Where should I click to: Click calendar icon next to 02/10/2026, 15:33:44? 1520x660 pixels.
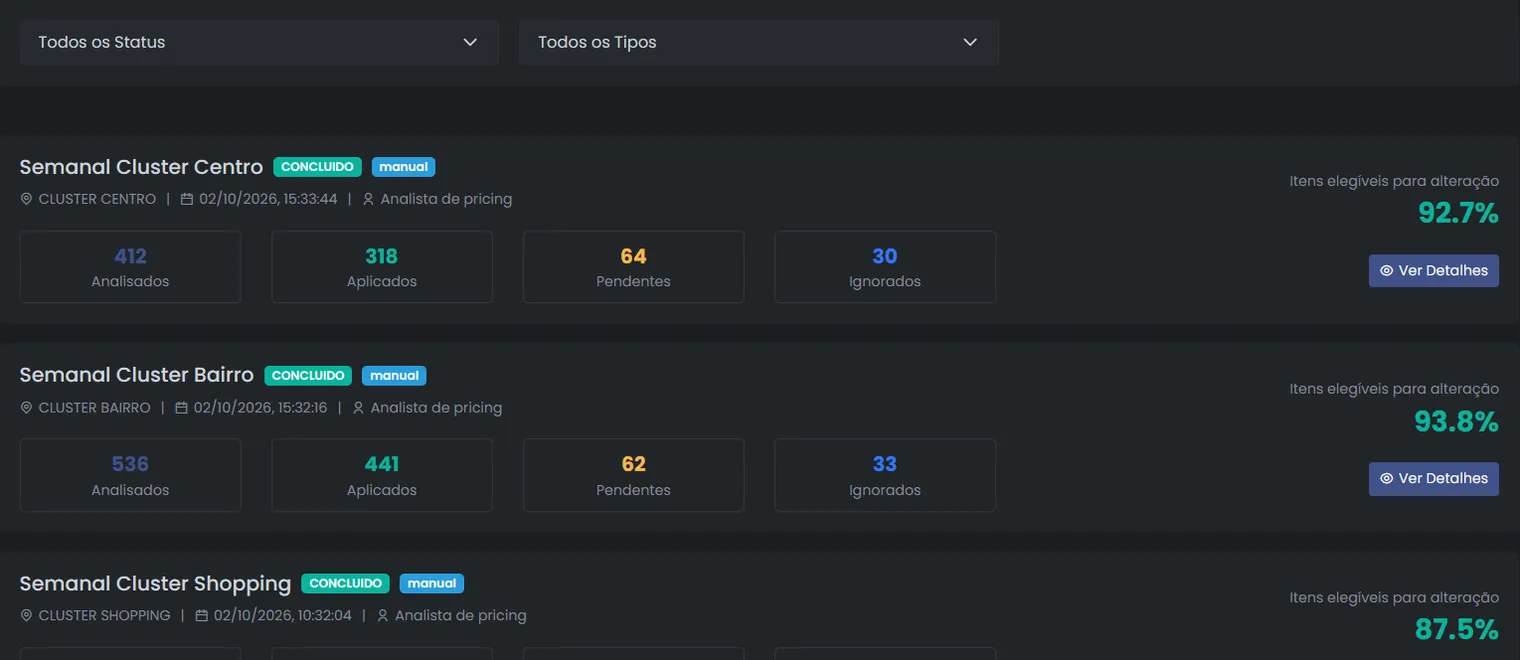(x=187, y=199)
